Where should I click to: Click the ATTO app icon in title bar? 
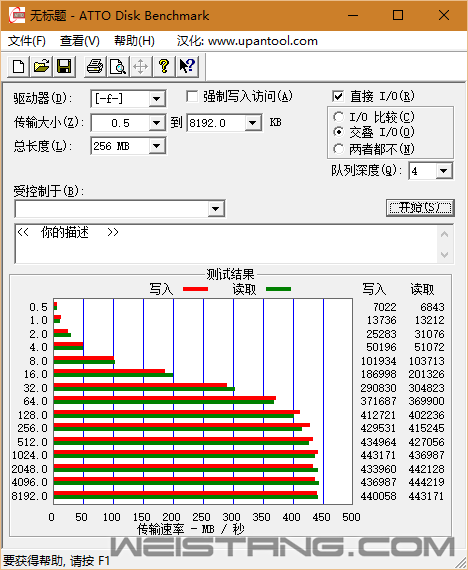[x=17, y=15]
